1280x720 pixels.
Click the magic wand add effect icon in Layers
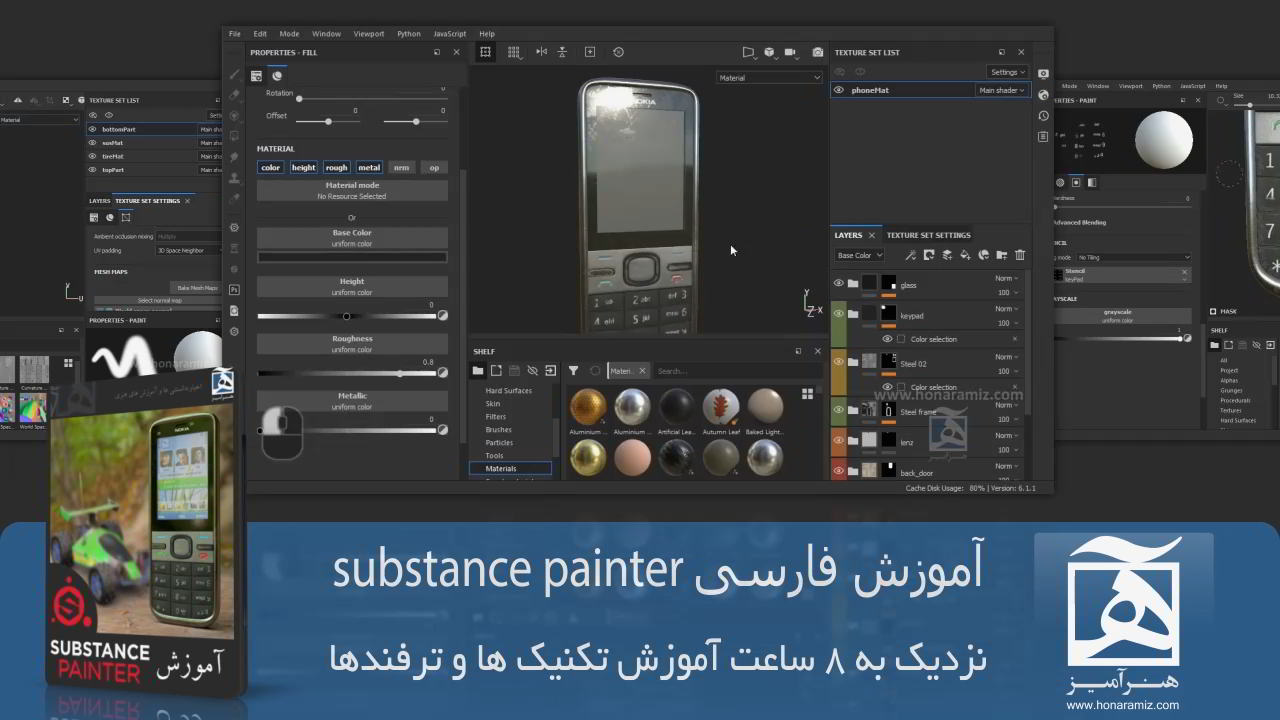910,255
